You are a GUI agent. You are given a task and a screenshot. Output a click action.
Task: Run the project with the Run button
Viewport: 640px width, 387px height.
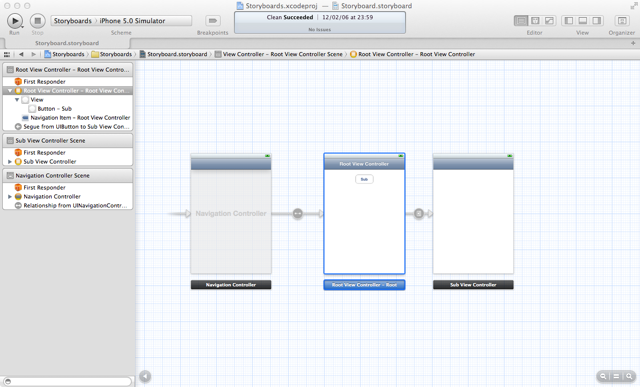click(x=15, y=20)
